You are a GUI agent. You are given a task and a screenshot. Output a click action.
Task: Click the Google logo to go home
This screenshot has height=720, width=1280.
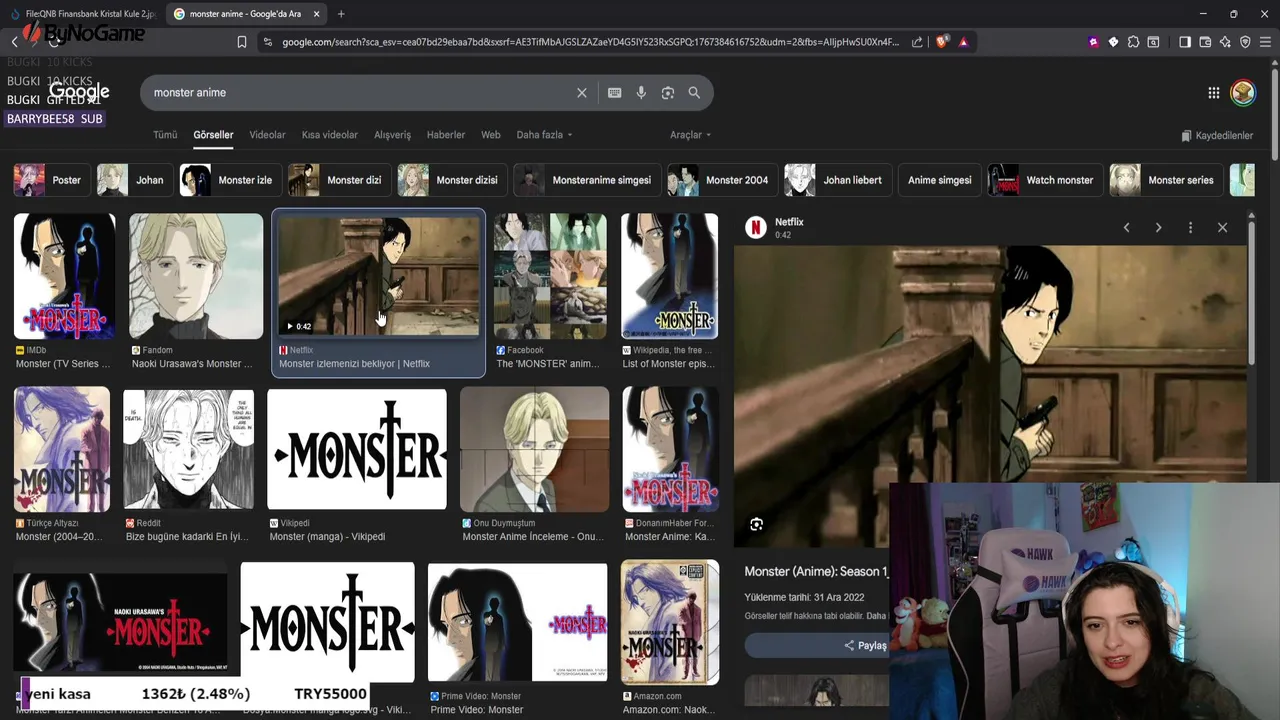click(80, 92)
